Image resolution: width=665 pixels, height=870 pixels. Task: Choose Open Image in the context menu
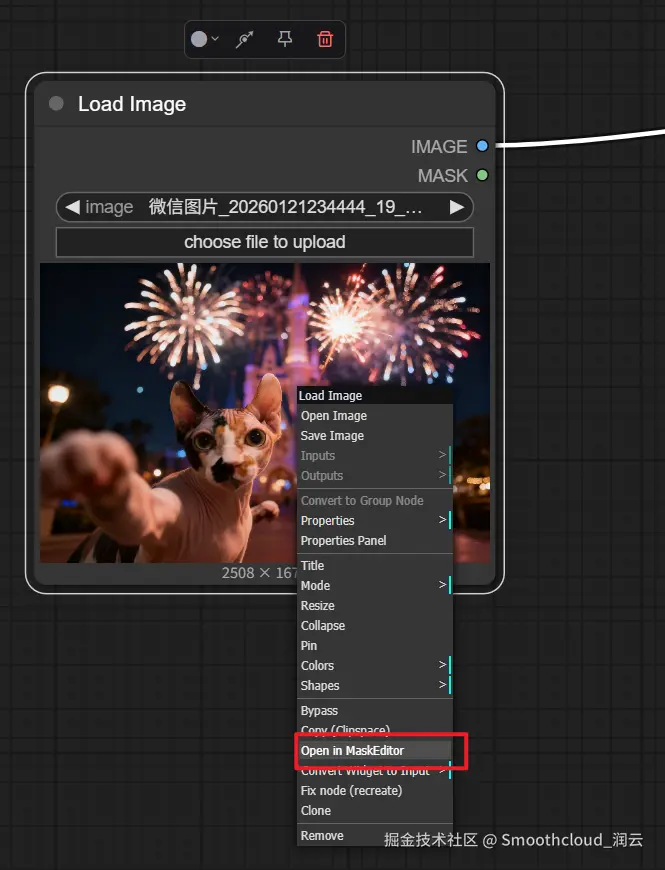pyautogui.click(x=375, y=416)
